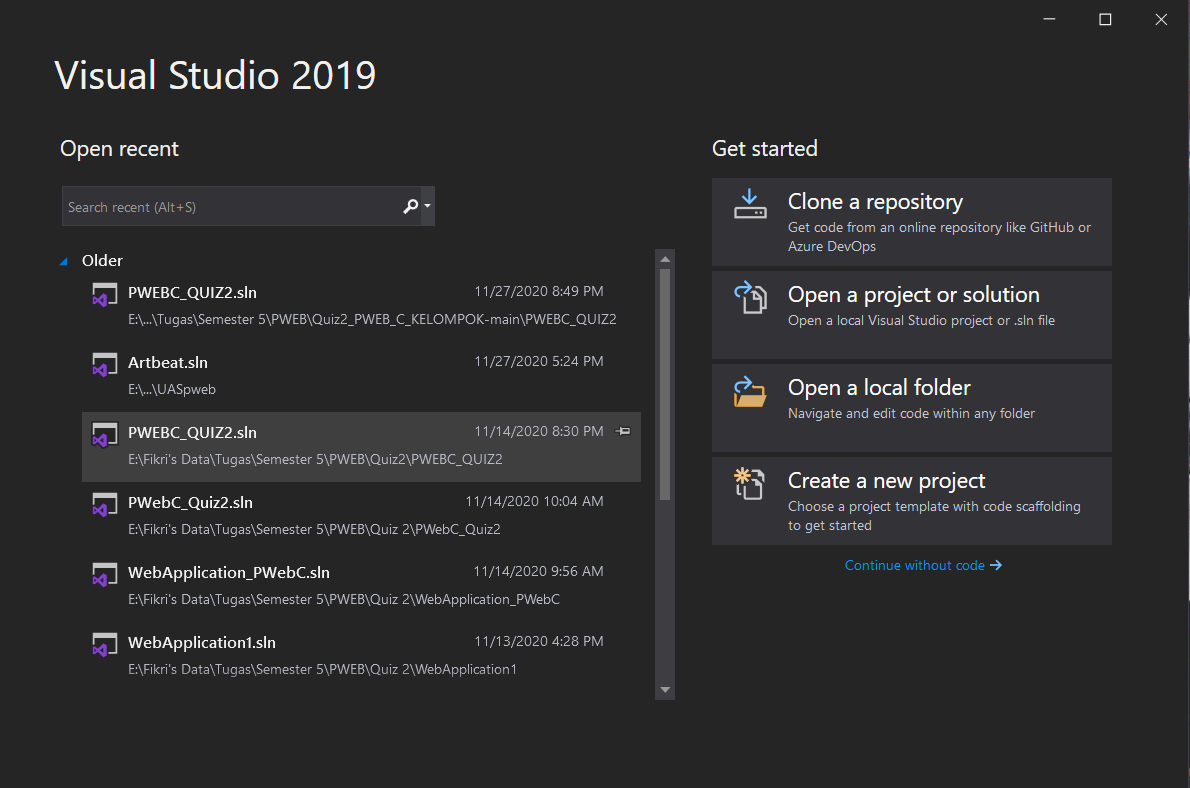
Task: Click the scrollbar down arrow
Action: pyautogui.click(x=665, y=690)
